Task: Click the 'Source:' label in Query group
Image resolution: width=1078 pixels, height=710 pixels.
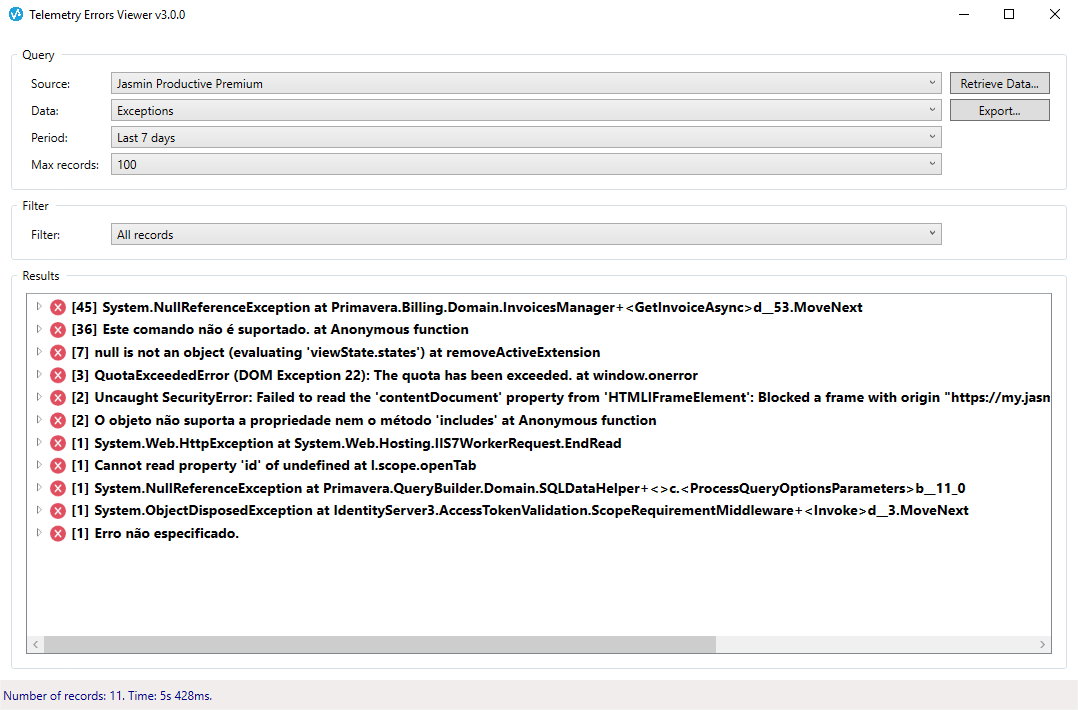Action: click(x=50, y=84)
